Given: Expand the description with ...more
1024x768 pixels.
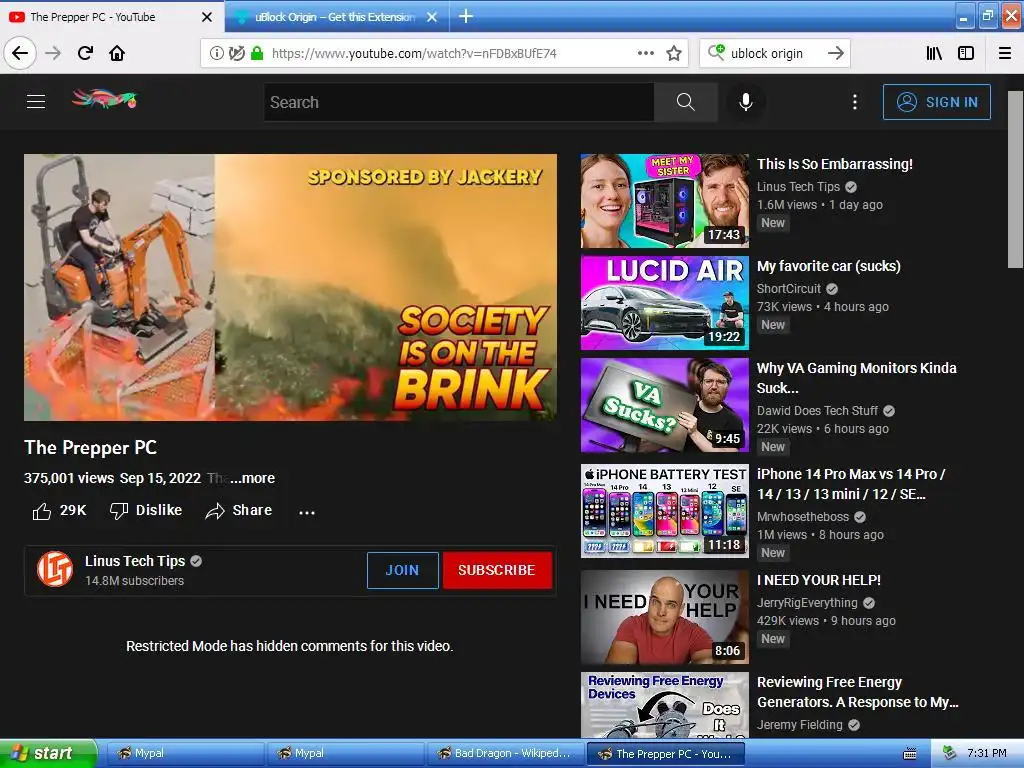Looking at the screenshot, I should (252, 478).
